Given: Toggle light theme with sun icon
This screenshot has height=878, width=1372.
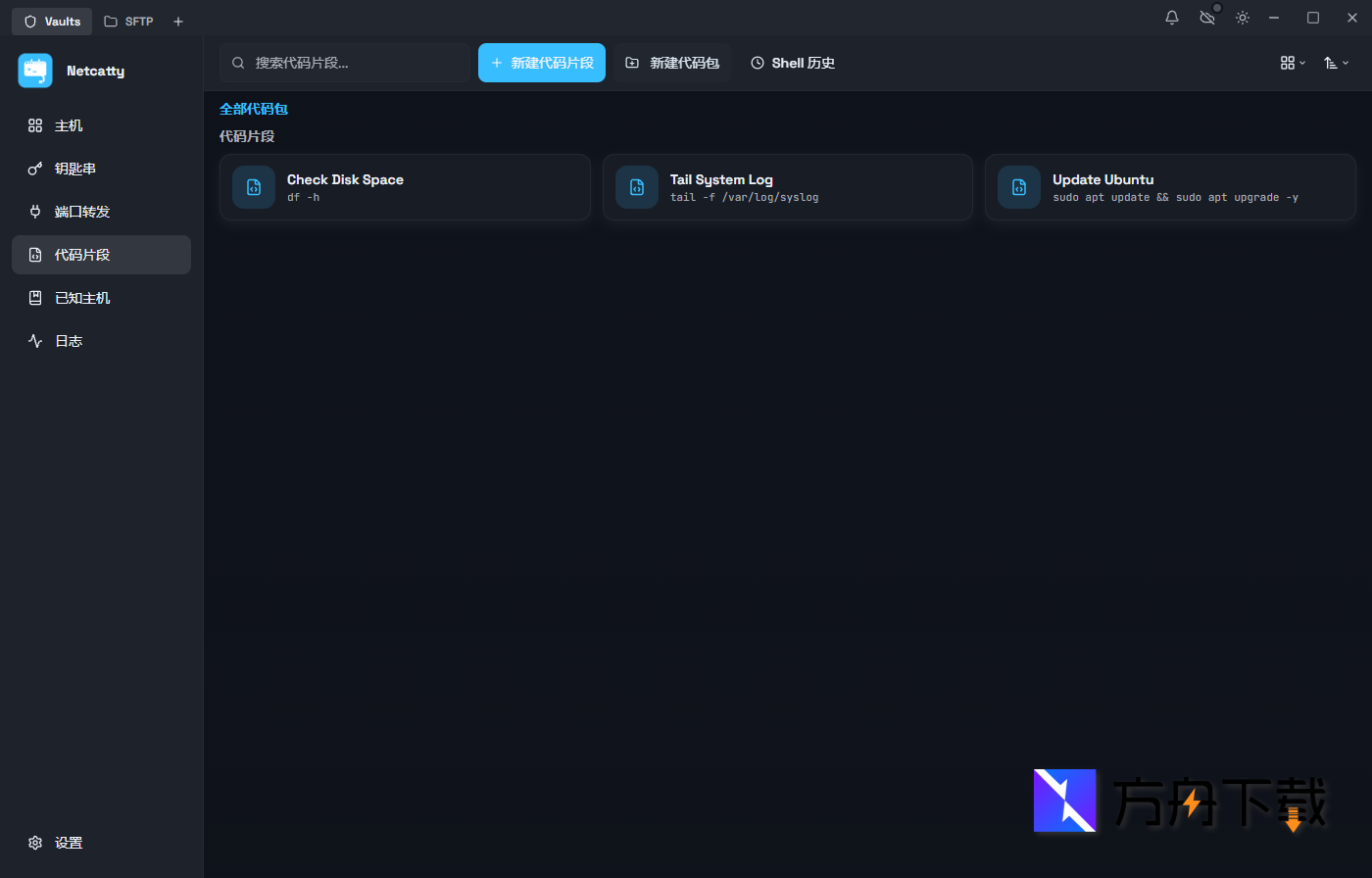Looking at the screenshot, I should coord(1243,18).
